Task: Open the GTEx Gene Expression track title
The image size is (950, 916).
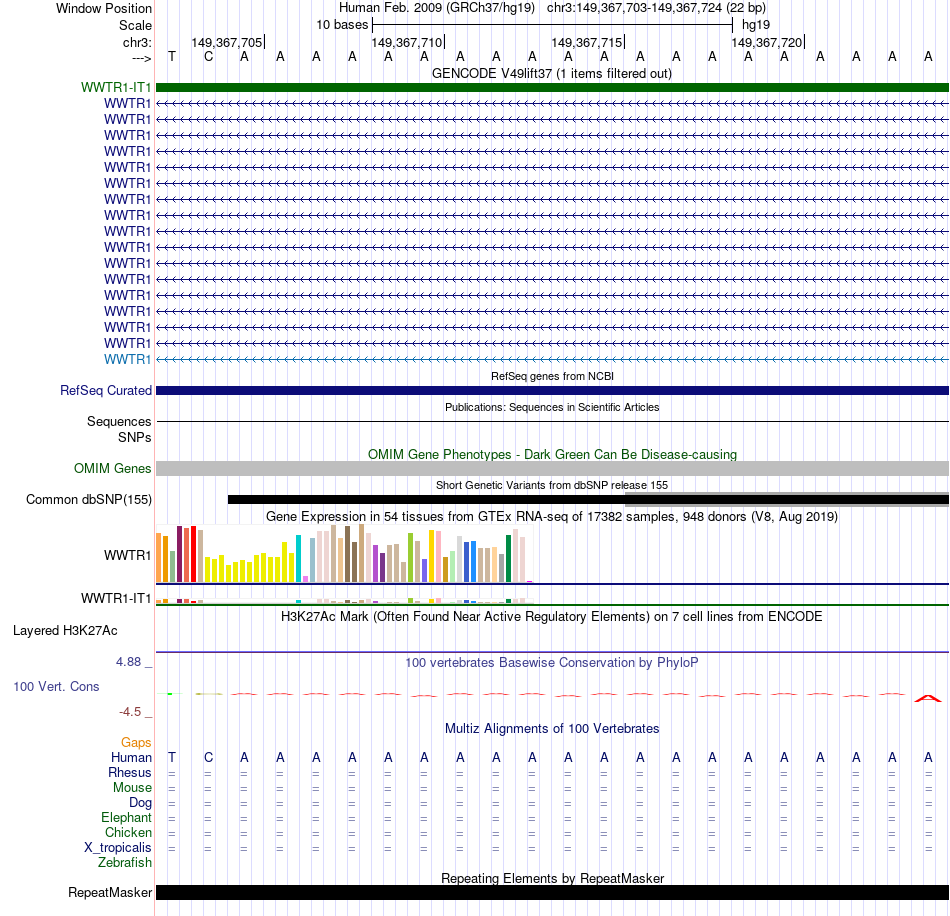Action: (552, 516)
